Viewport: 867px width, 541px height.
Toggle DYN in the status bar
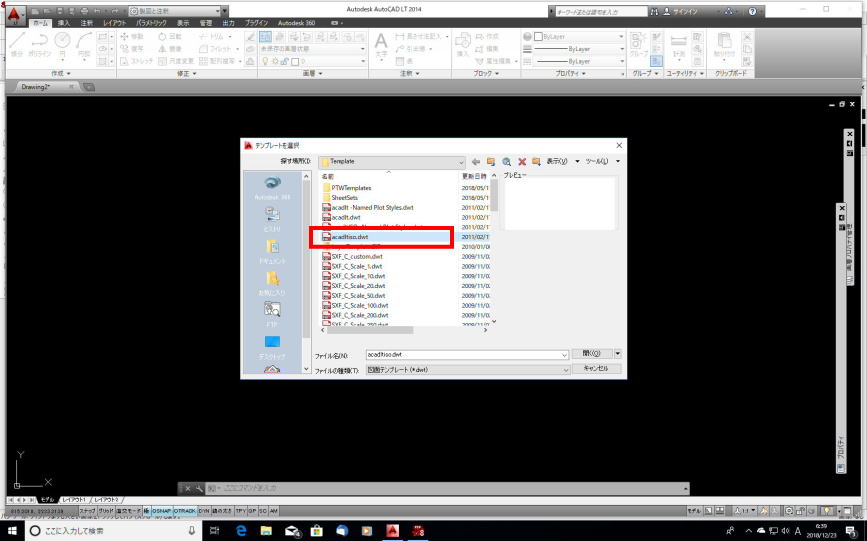204,511
